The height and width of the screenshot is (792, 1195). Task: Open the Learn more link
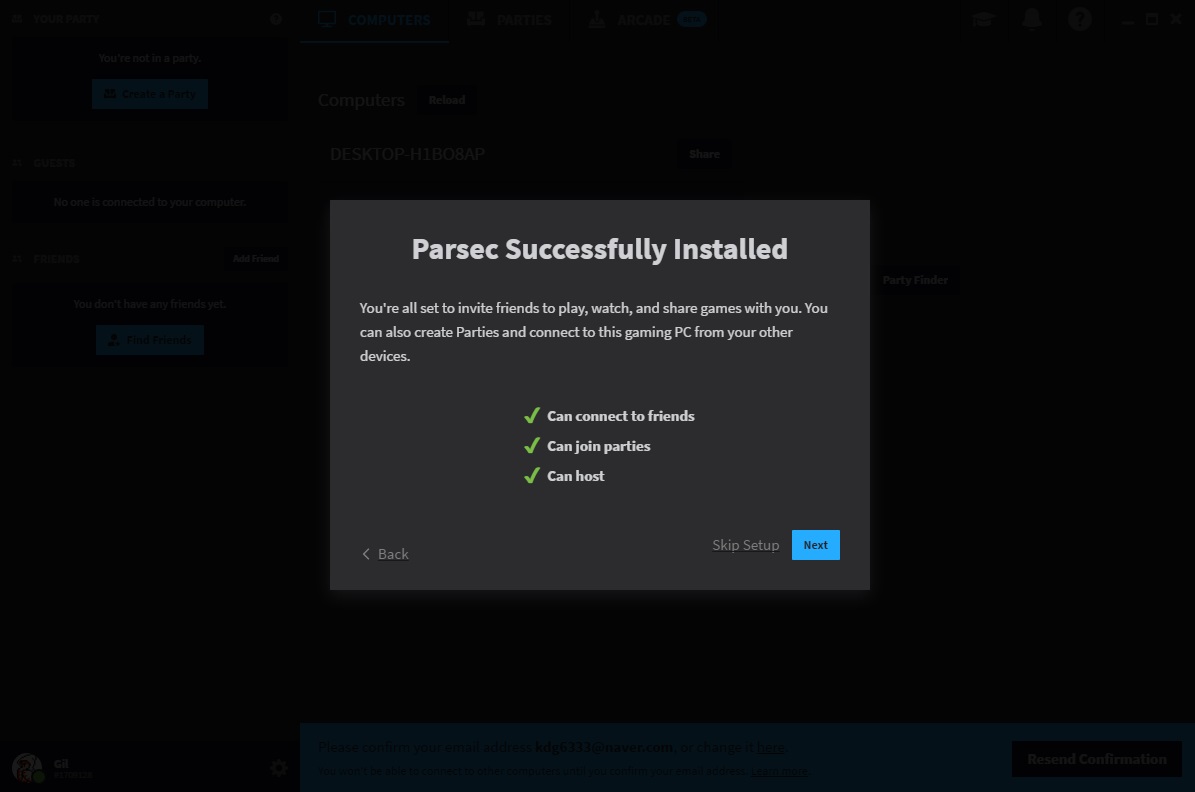click(779, 771)
